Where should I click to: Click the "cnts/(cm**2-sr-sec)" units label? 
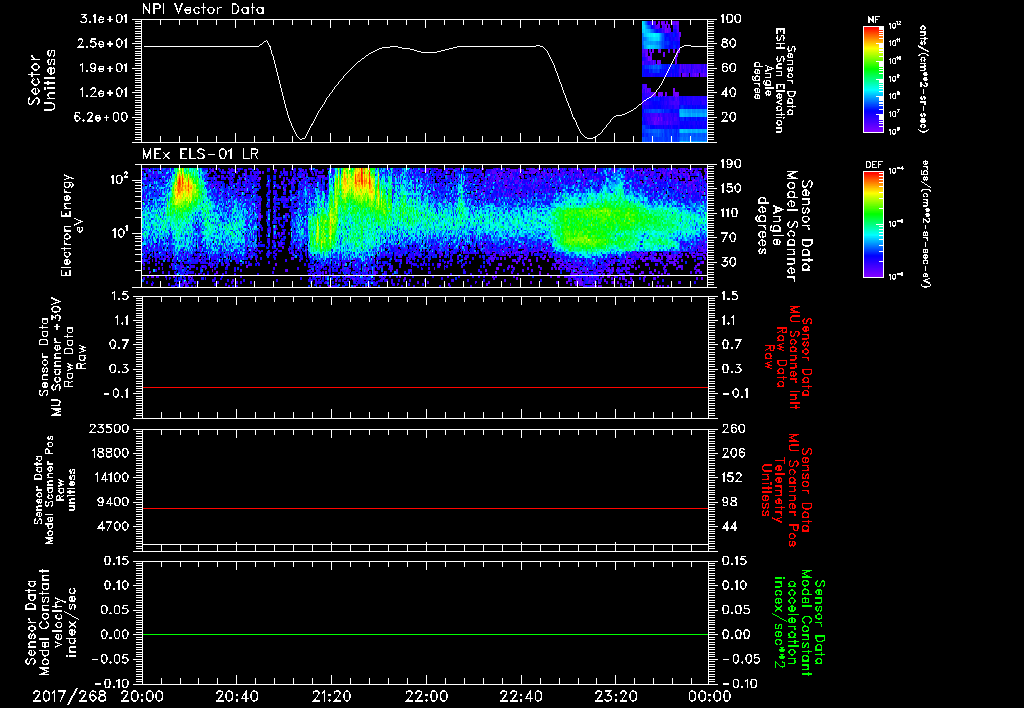[x=923, y=79]
